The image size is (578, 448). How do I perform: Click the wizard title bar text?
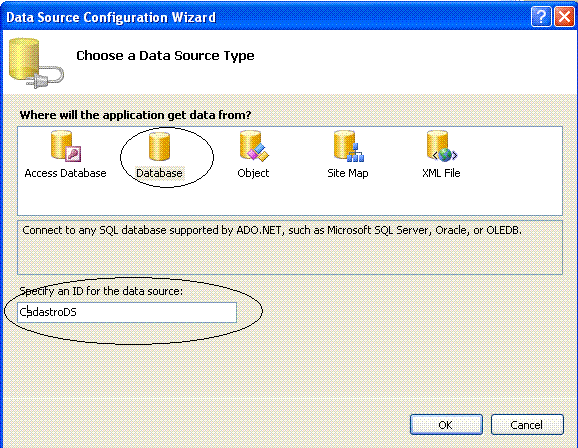111,17
